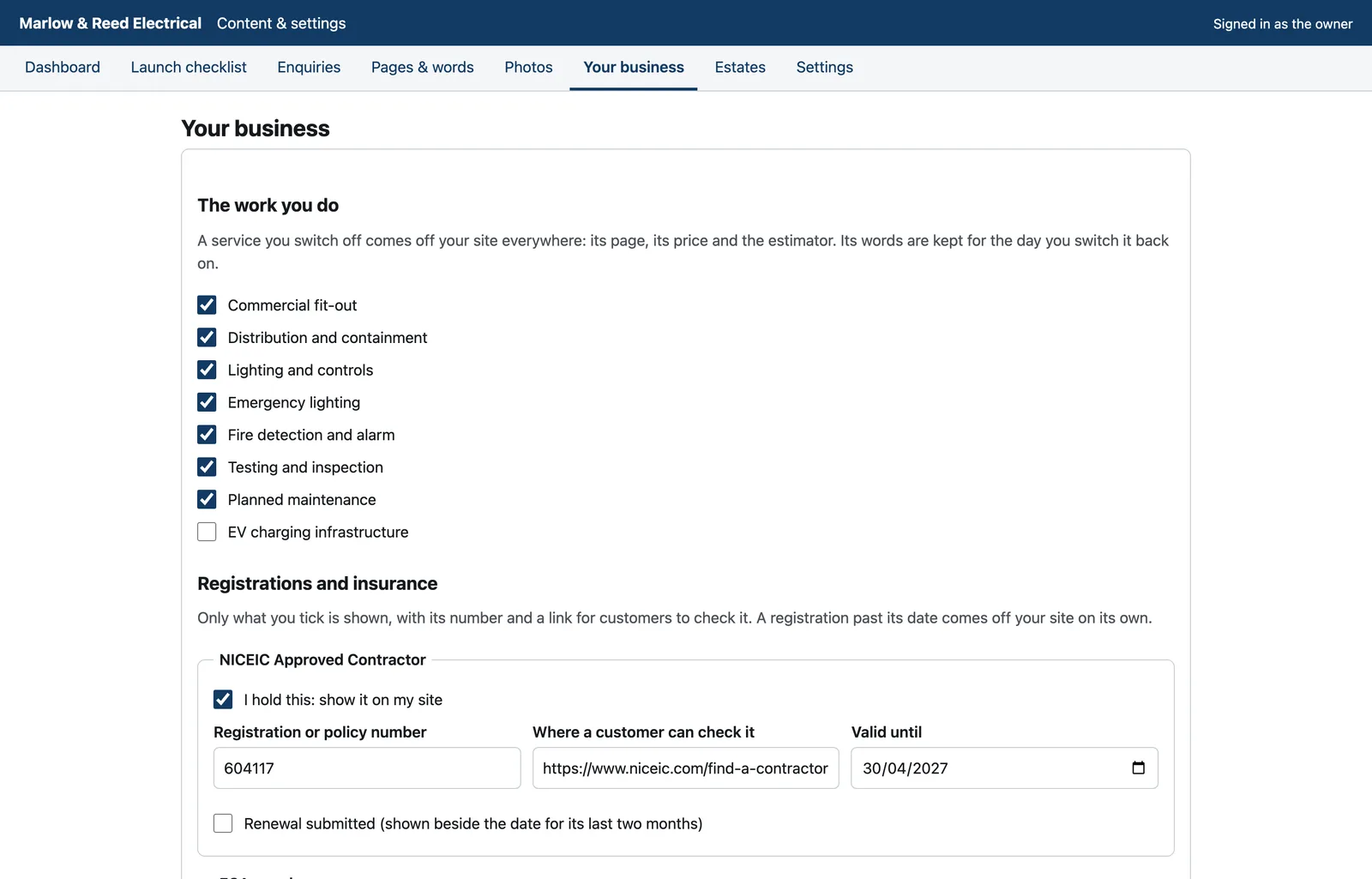The height and width of the screenshot is (879, 1372).
Task: Click 'Signed in as the owner' text
Action: point(1283,24)
